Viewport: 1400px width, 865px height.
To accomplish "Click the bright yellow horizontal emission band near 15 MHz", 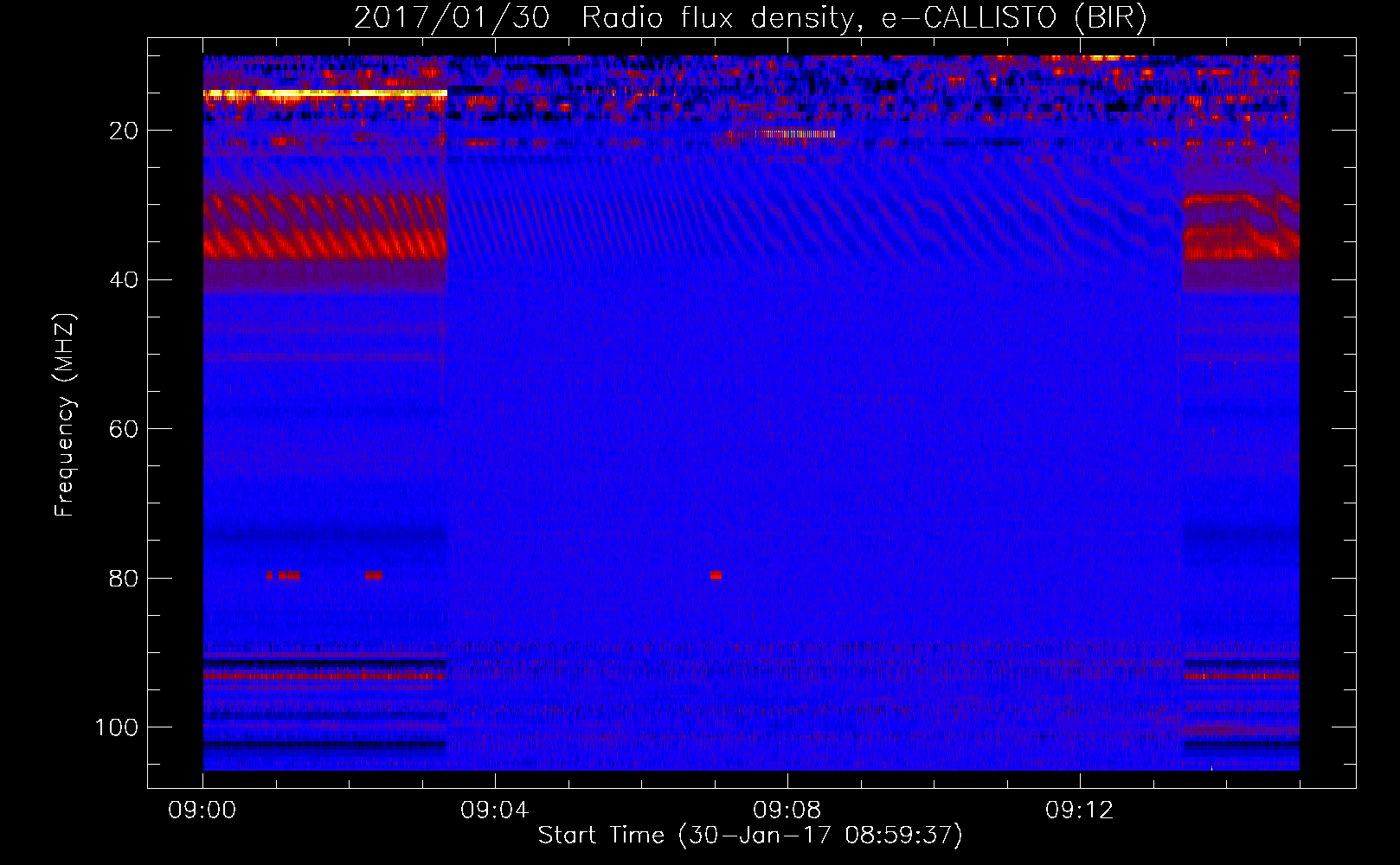I will (325, 93).
